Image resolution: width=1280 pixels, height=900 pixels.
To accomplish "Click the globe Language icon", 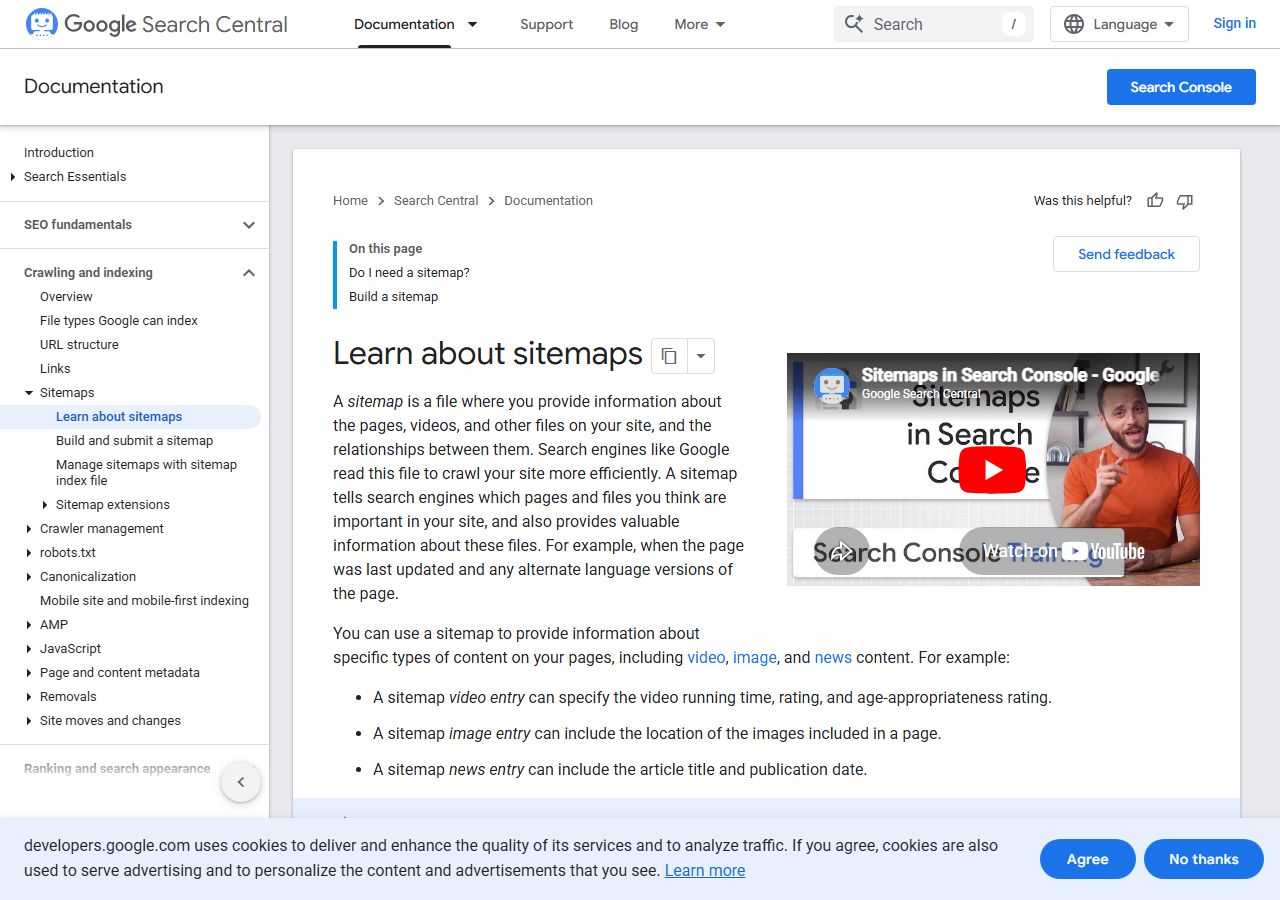I will [x=1074, y=24].
